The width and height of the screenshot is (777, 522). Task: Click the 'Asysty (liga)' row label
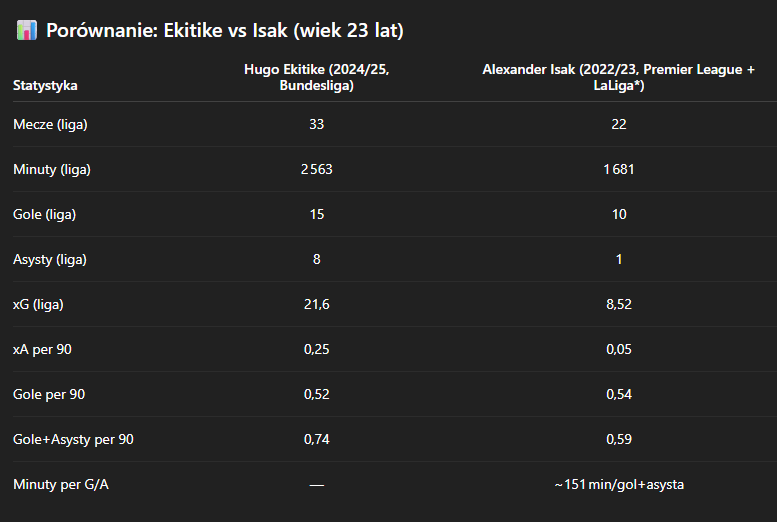50,259
